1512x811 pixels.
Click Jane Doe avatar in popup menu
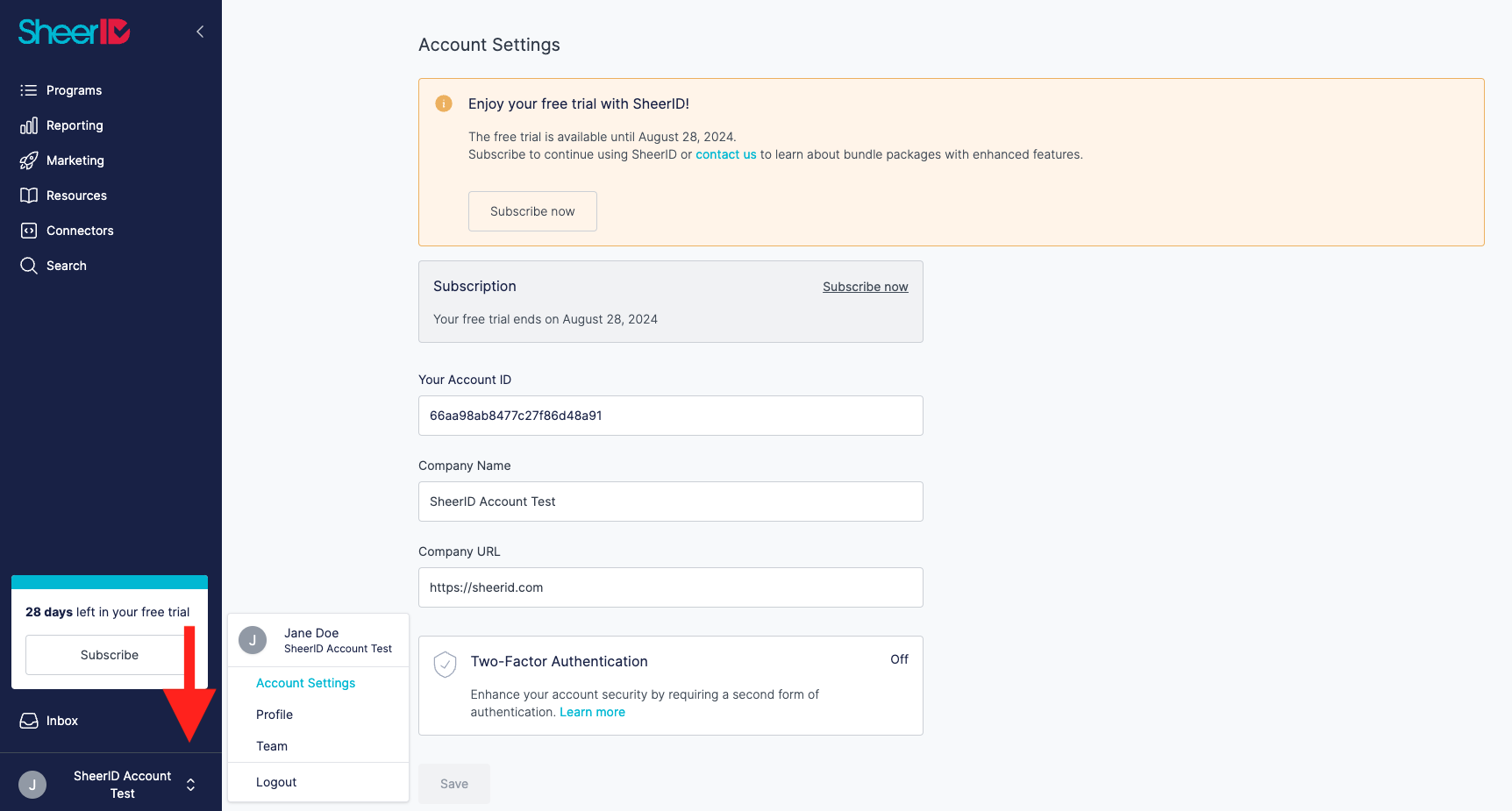pyautogui.click(x=253, y=640)
